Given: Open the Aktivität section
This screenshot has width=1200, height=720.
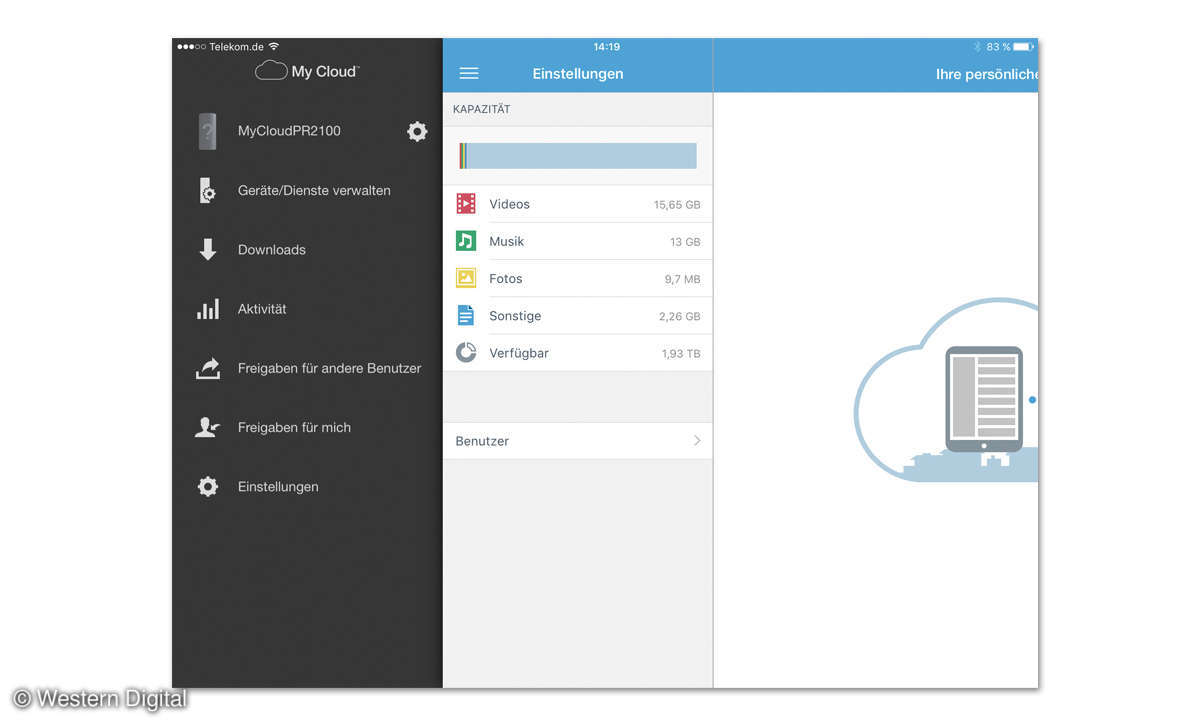Looking at the screenshot, I should pyautogui.click(x=262, y=309).
